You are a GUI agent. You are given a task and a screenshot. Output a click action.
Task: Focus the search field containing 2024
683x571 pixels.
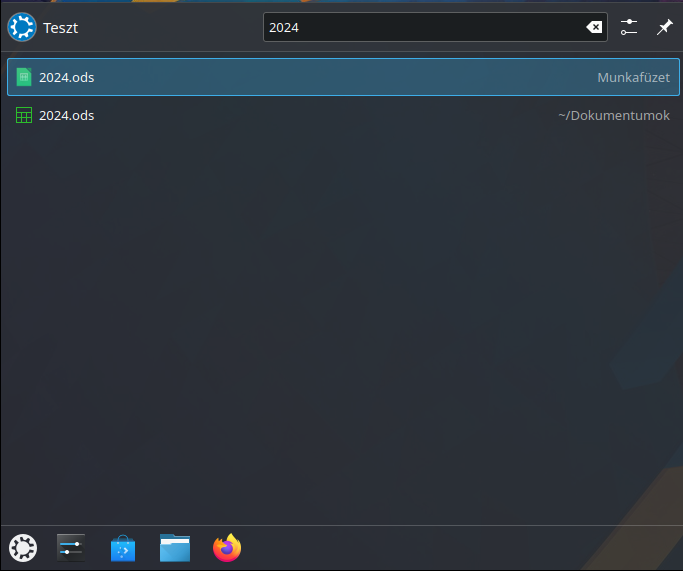[435, 27]
